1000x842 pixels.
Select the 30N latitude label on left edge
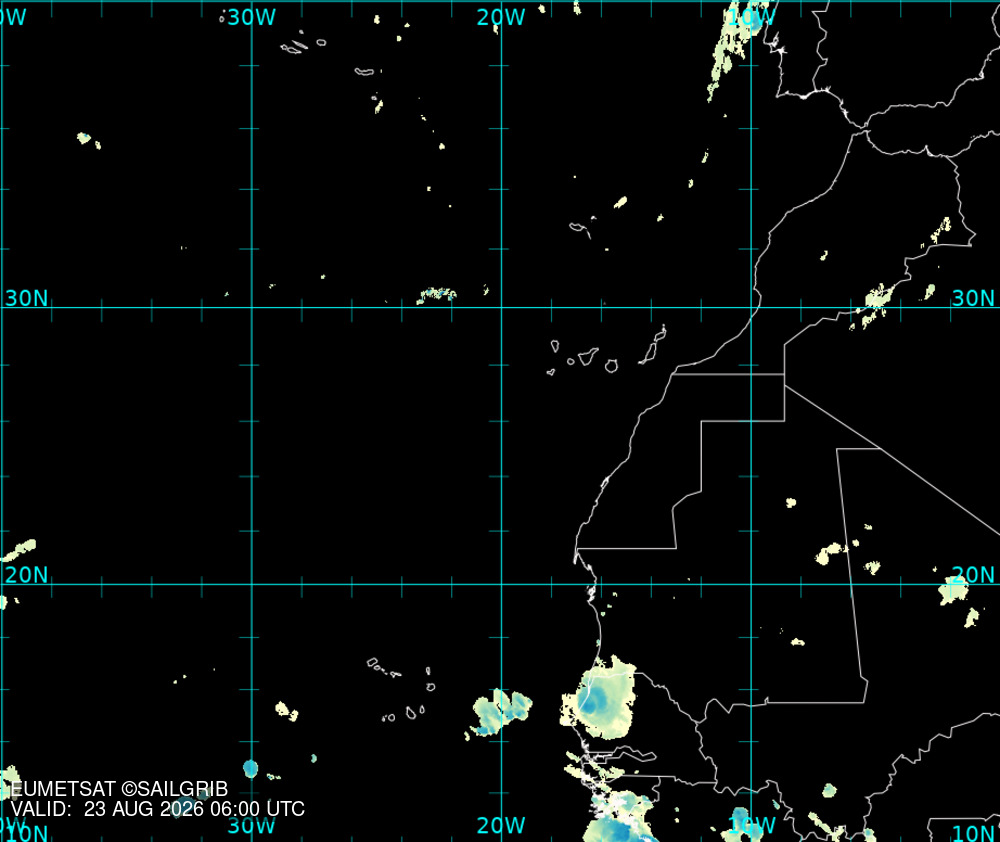tap(26, 298)
